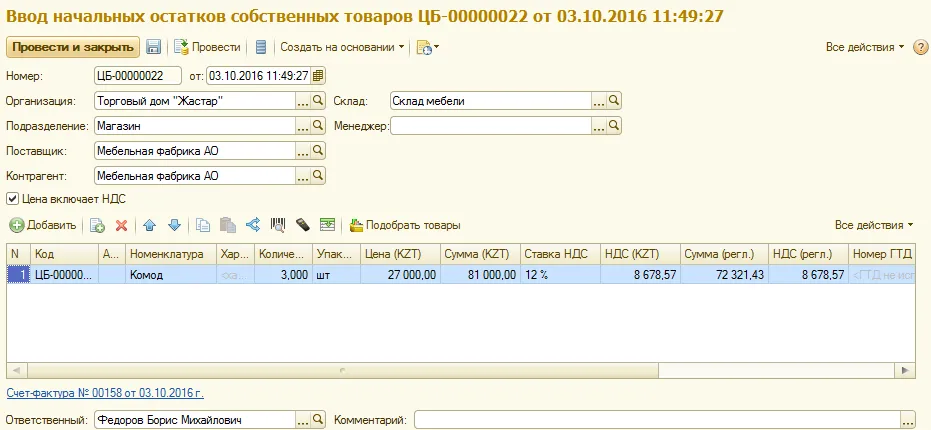Click the Цена (KZT) column header
Screen dimensions: 931x430
400,254
